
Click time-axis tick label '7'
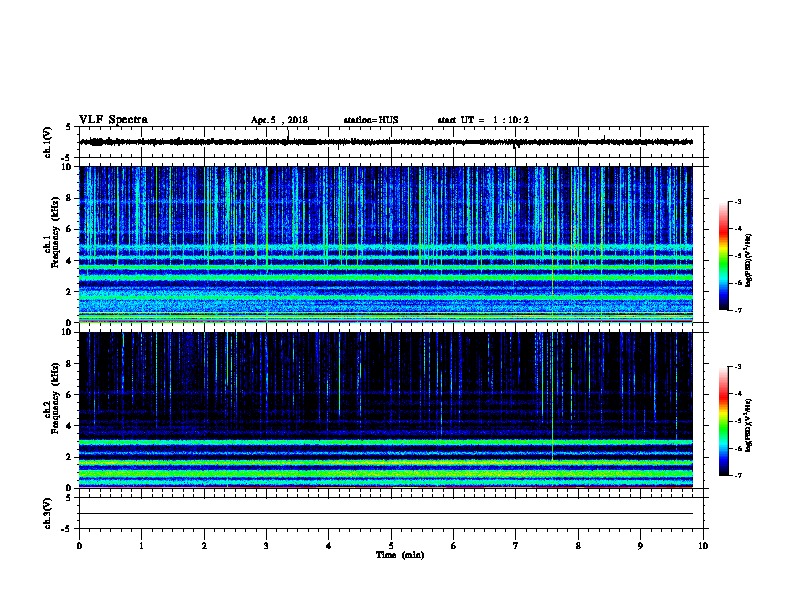(x=516, y=546)
